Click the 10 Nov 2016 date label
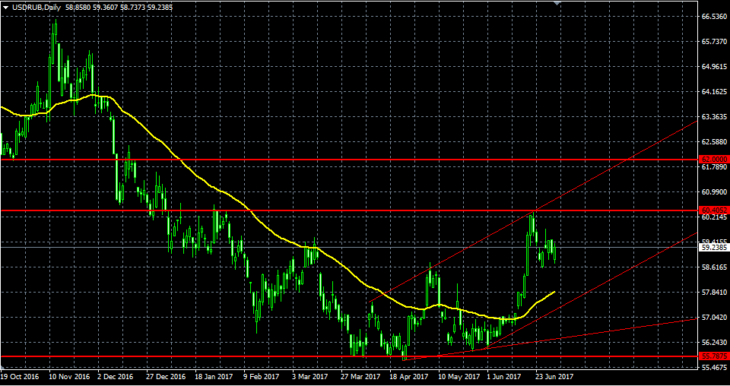Image resolution: width=730 pixels, height=386 pixels. [x=69, y=376]
